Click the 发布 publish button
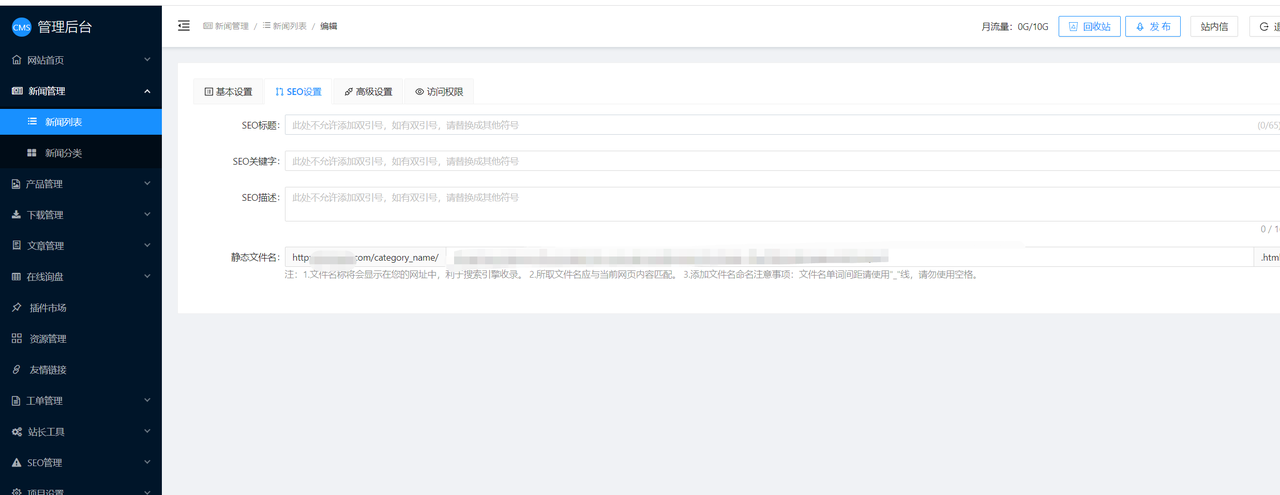Viewport: 1280px width, 495px height. [1152, 27]
